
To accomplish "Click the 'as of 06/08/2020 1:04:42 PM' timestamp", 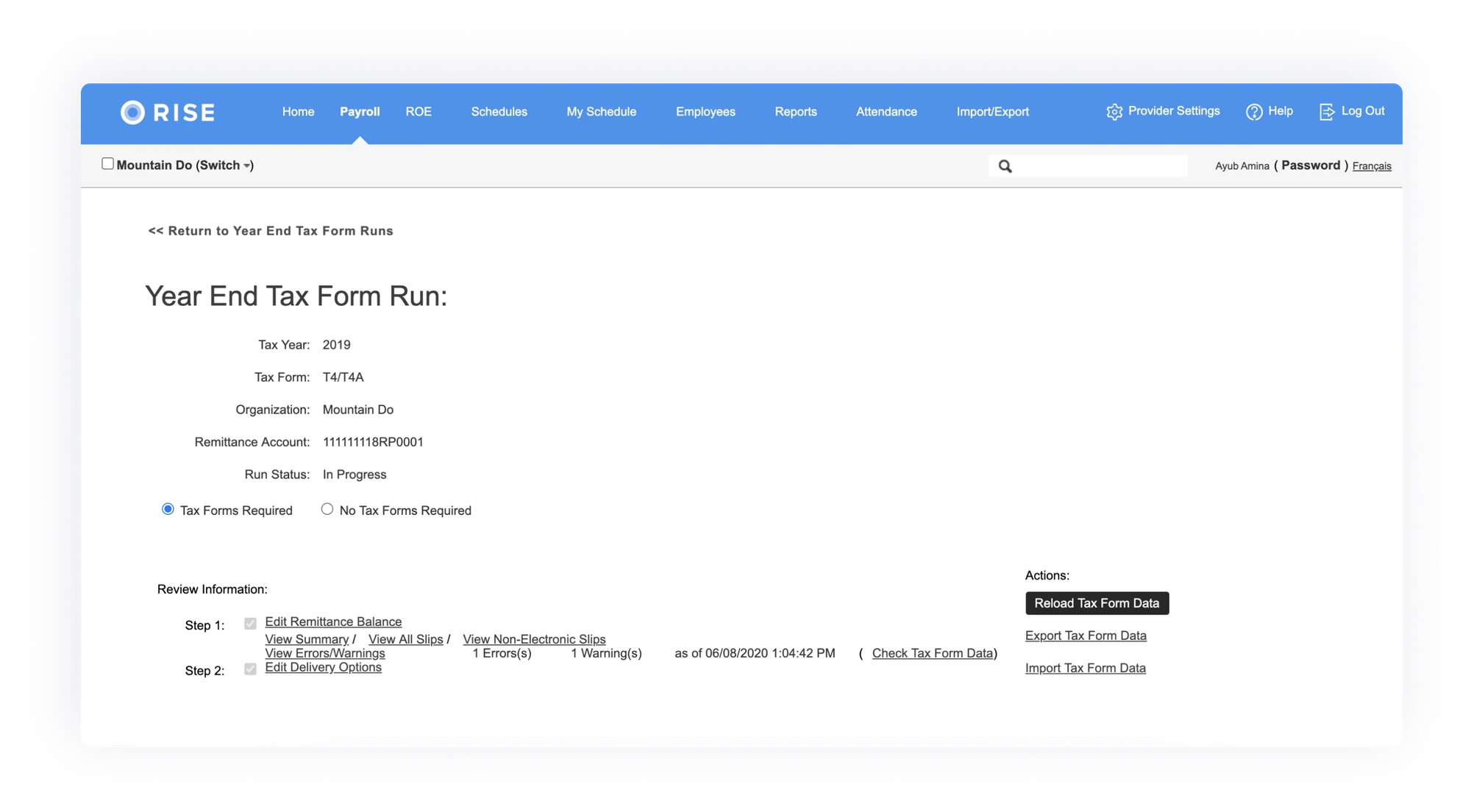I will [x=755, y=653].
